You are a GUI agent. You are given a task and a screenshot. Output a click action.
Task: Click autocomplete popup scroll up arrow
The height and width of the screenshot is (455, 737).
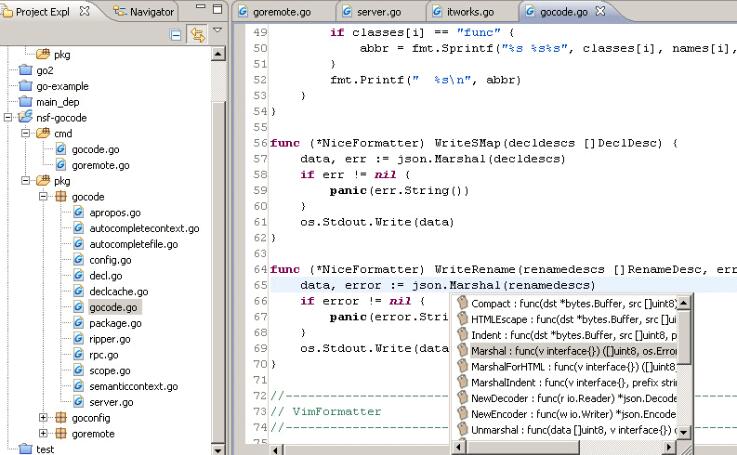(x=684, y=302)
